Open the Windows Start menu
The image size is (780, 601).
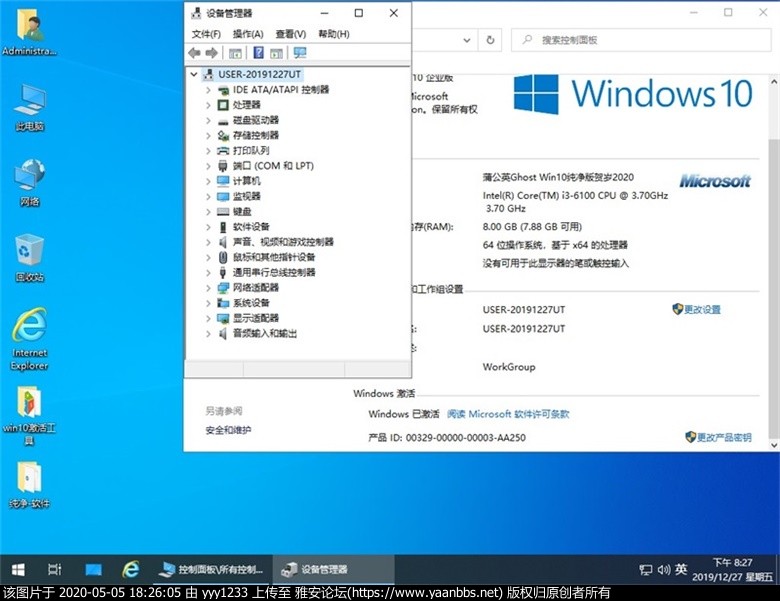tap(18, 570)
